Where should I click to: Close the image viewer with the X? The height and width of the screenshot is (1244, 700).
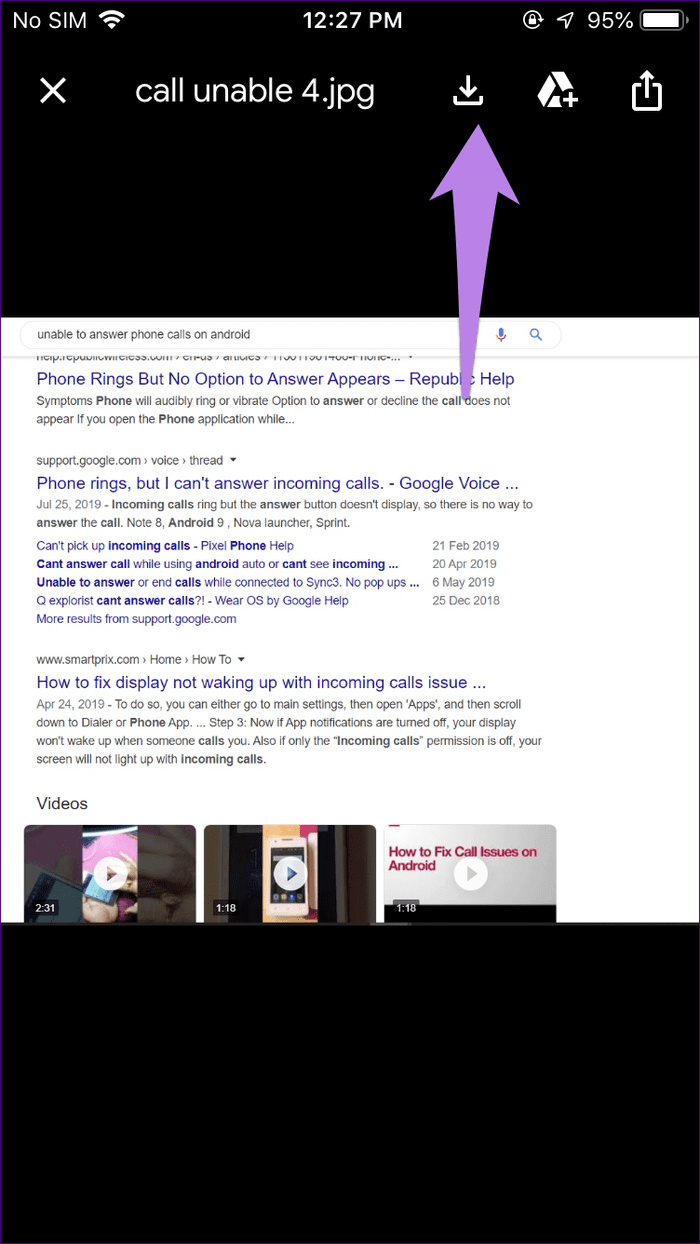(x=53, y=91)
